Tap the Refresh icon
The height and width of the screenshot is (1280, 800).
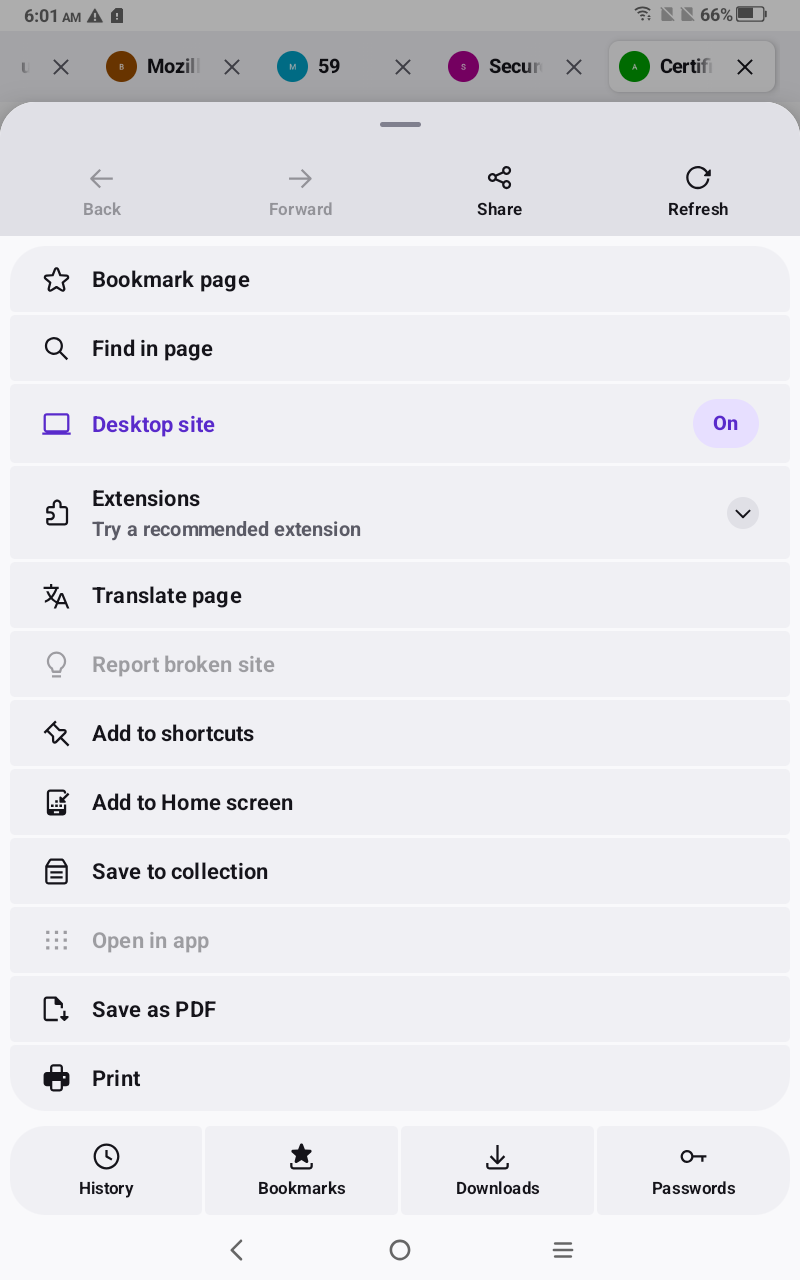(x=698, y=178)
